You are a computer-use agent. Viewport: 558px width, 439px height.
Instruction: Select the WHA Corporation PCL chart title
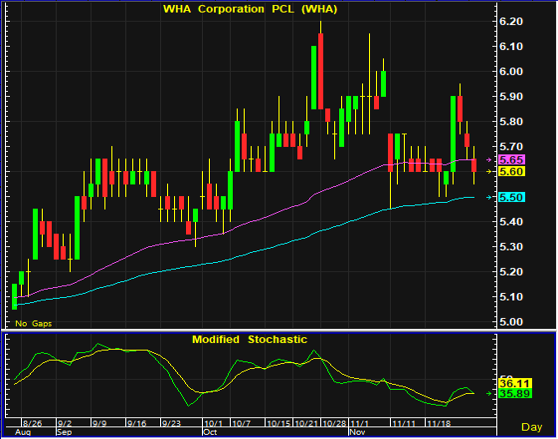(x=250, y=9)
